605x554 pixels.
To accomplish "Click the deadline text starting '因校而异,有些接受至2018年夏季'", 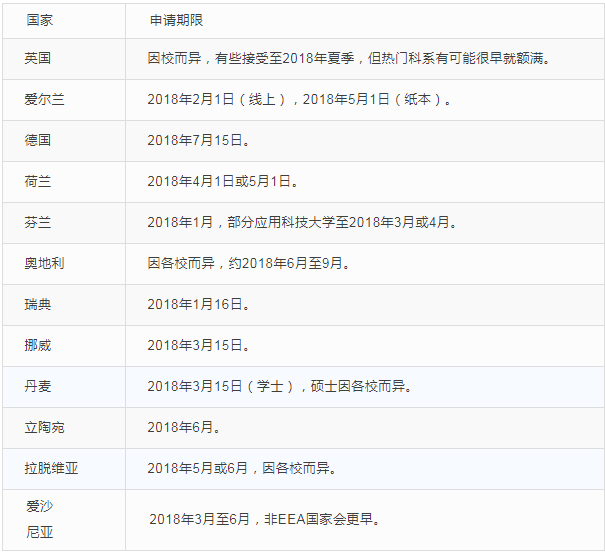I will click(x=348, y=58).
